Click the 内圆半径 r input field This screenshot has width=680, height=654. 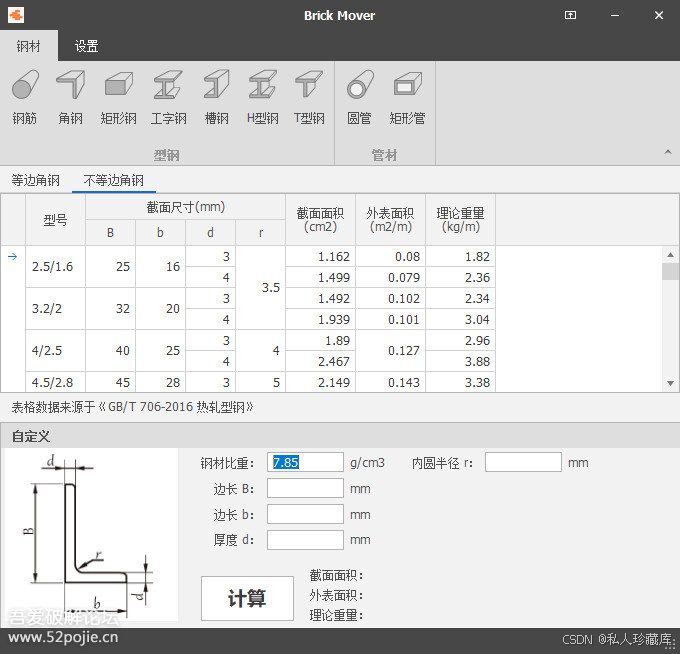pyautogui.click(x=523, y=462)
